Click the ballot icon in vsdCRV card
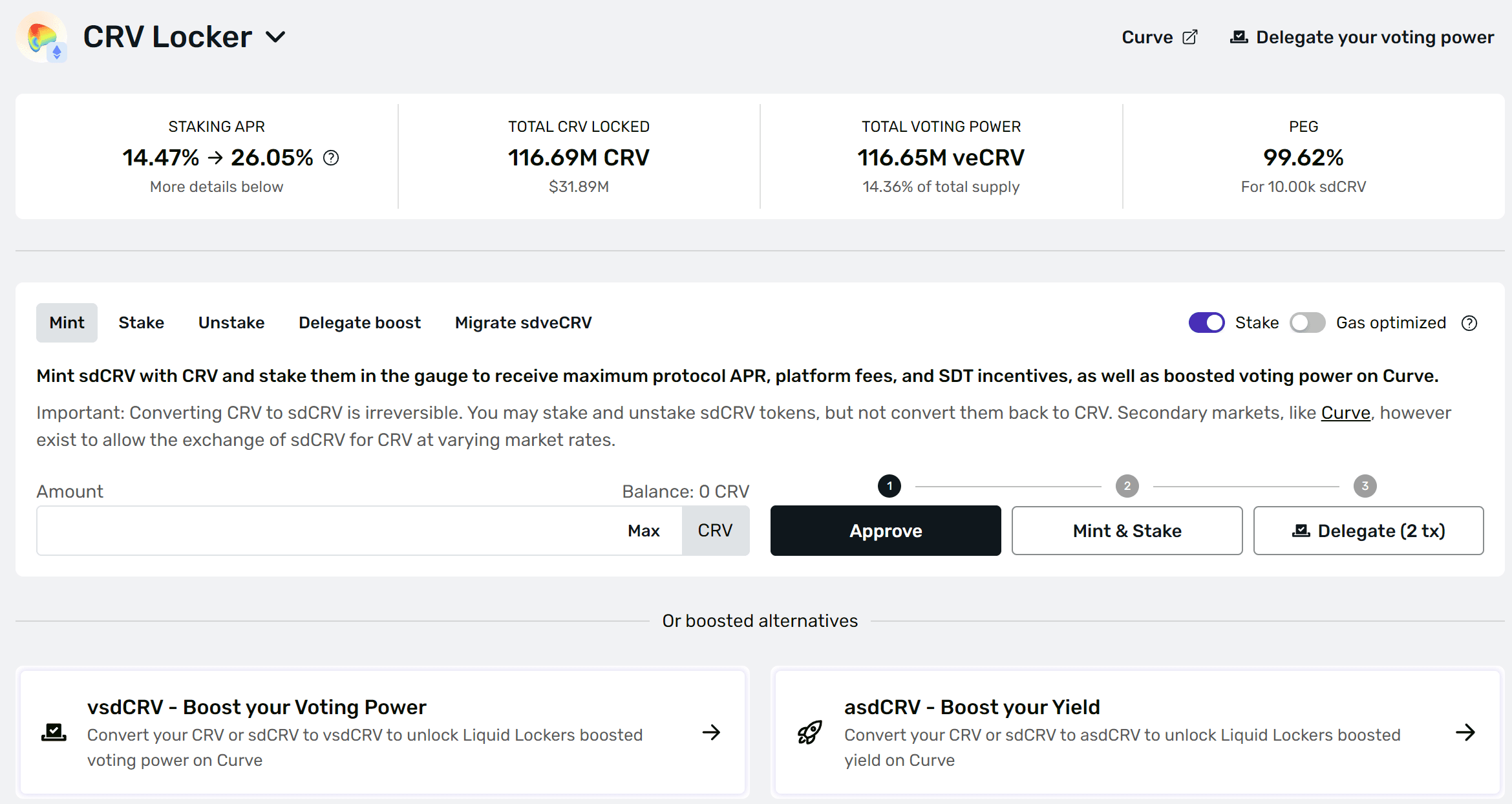Image resolution: width=1512 pixels, height=804 pixels. point(54,732)
